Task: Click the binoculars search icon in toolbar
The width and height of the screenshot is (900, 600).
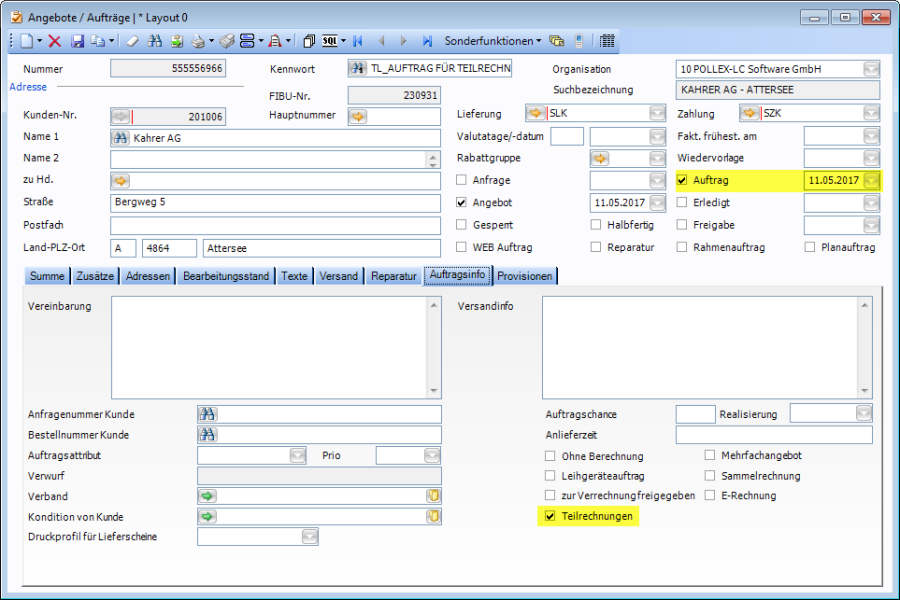Action: click(x=155, y=41)
